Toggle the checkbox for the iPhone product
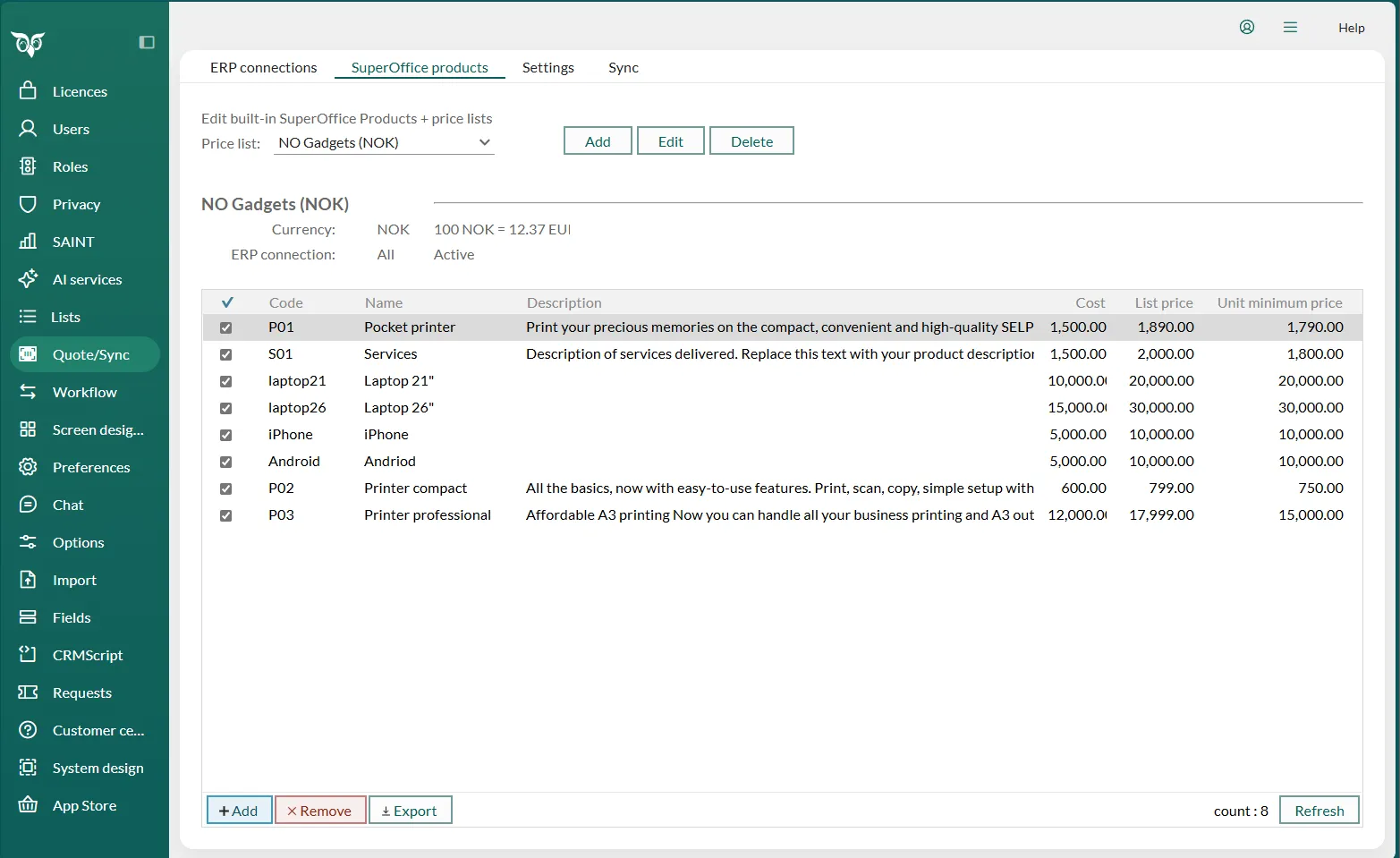 pos(226,435)
